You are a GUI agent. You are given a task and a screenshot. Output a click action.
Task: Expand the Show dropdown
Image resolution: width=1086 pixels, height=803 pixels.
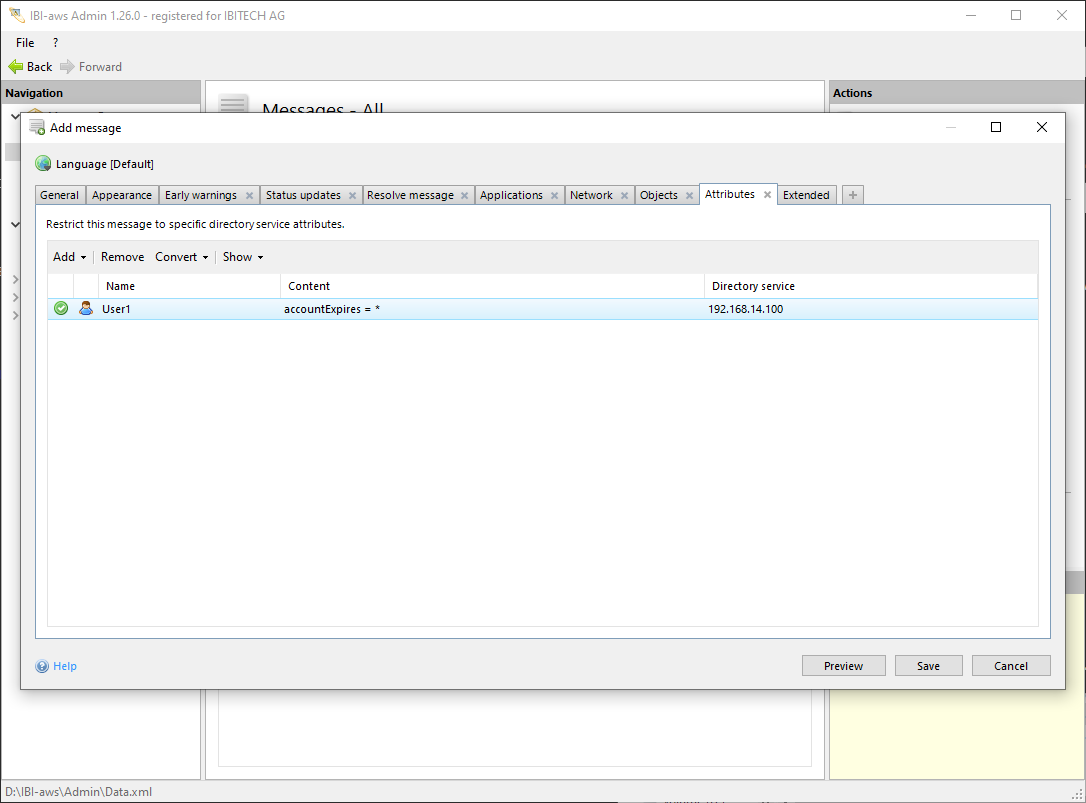tap(243, 257)
